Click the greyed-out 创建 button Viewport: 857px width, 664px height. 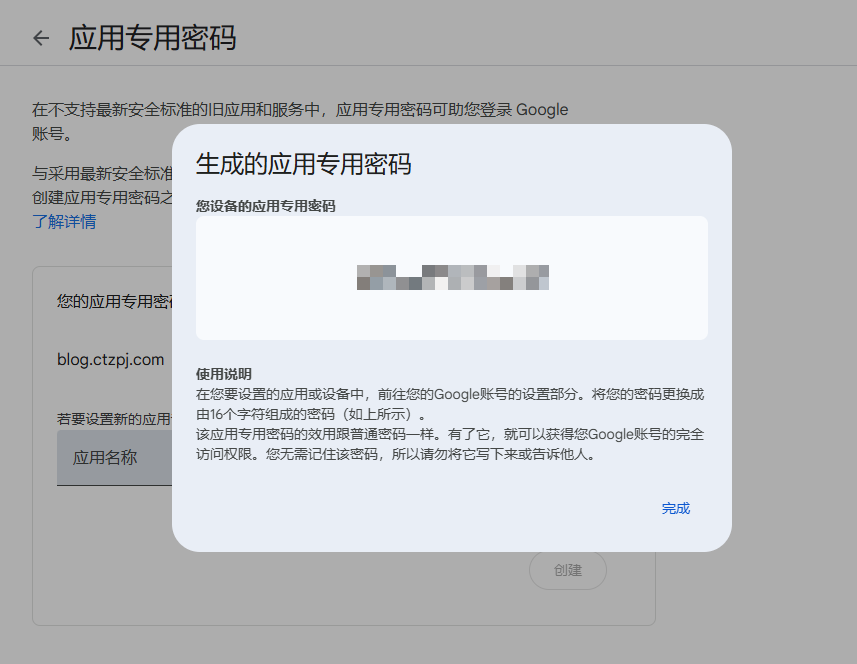567,570
